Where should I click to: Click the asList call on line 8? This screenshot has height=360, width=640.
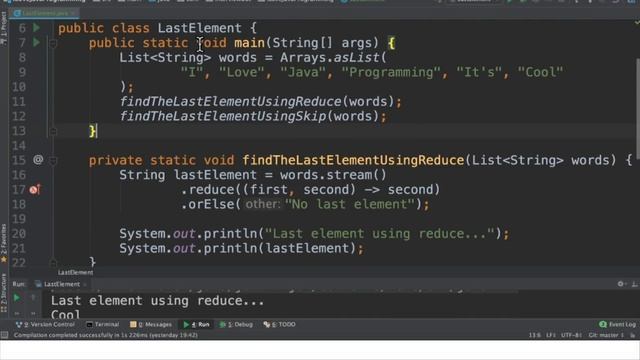[357, 58]
